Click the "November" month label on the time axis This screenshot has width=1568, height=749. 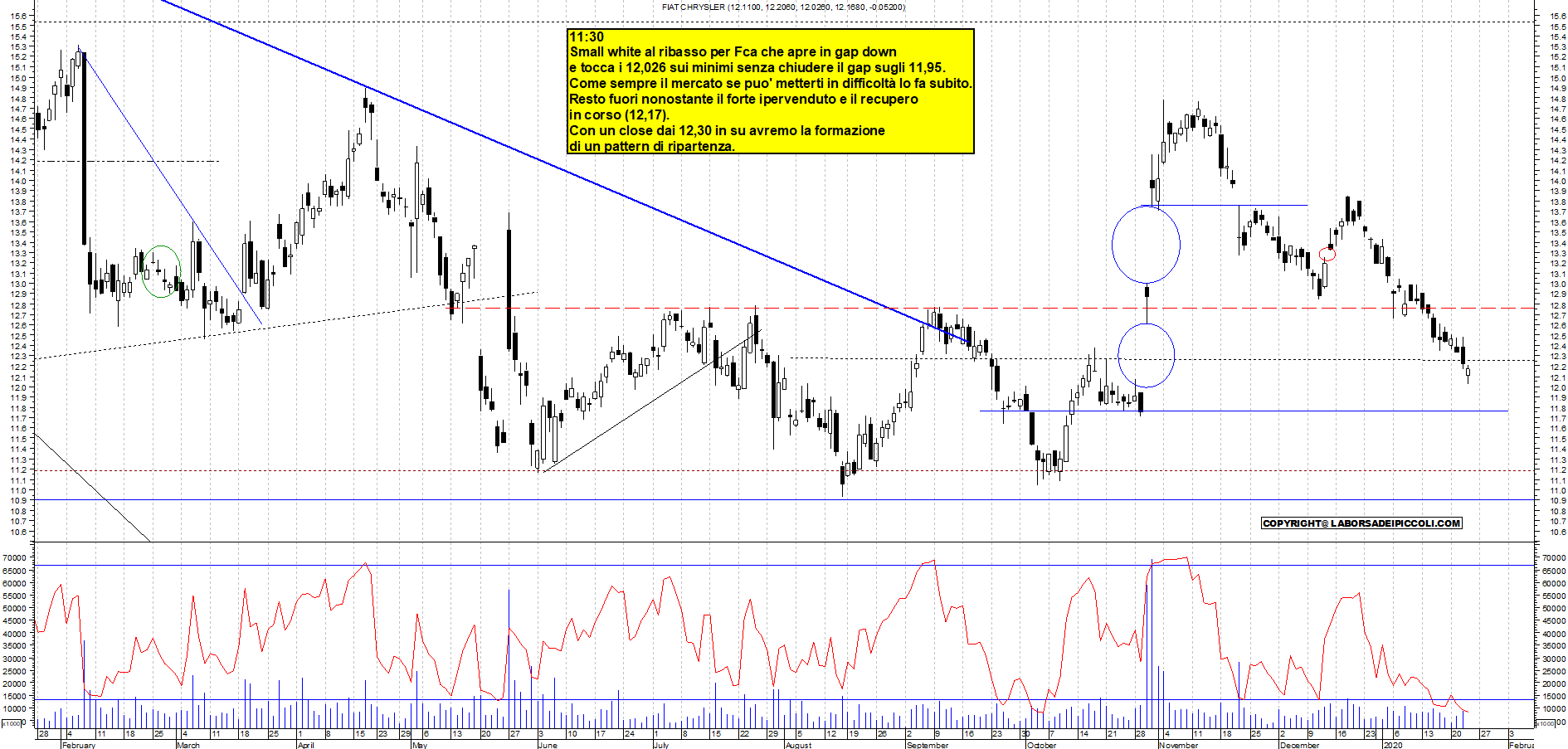(1179, 745)
